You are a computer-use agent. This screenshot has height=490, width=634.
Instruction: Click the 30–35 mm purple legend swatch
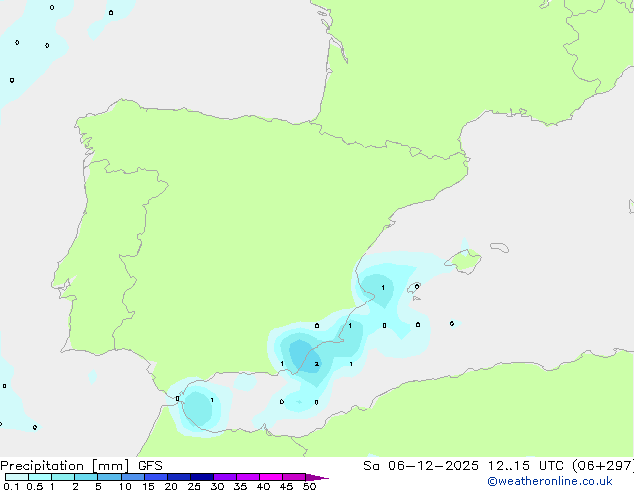(x=225, y=477)
